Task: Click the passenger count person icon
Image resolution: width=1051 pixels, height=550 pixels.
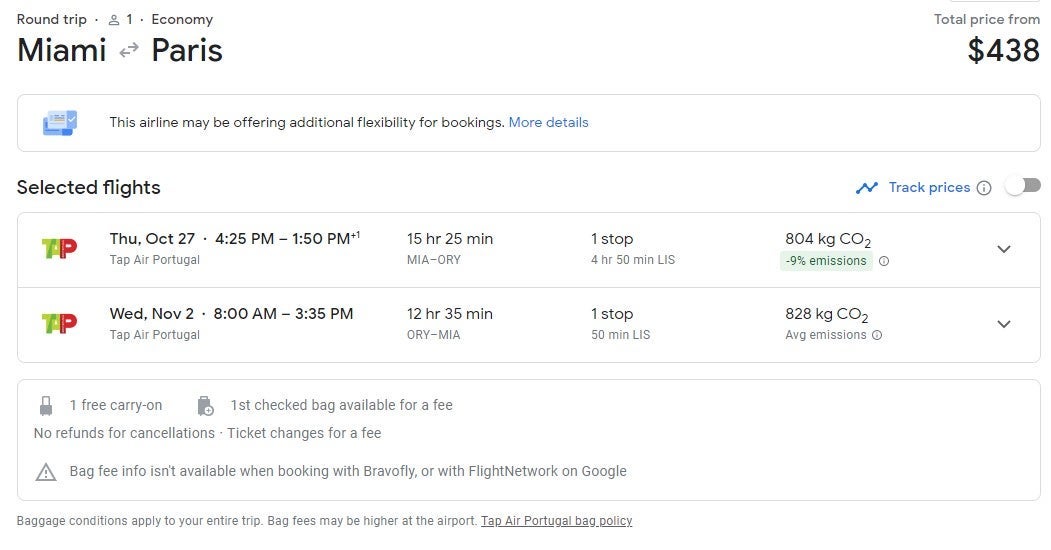Action: [x=114, y=20]
